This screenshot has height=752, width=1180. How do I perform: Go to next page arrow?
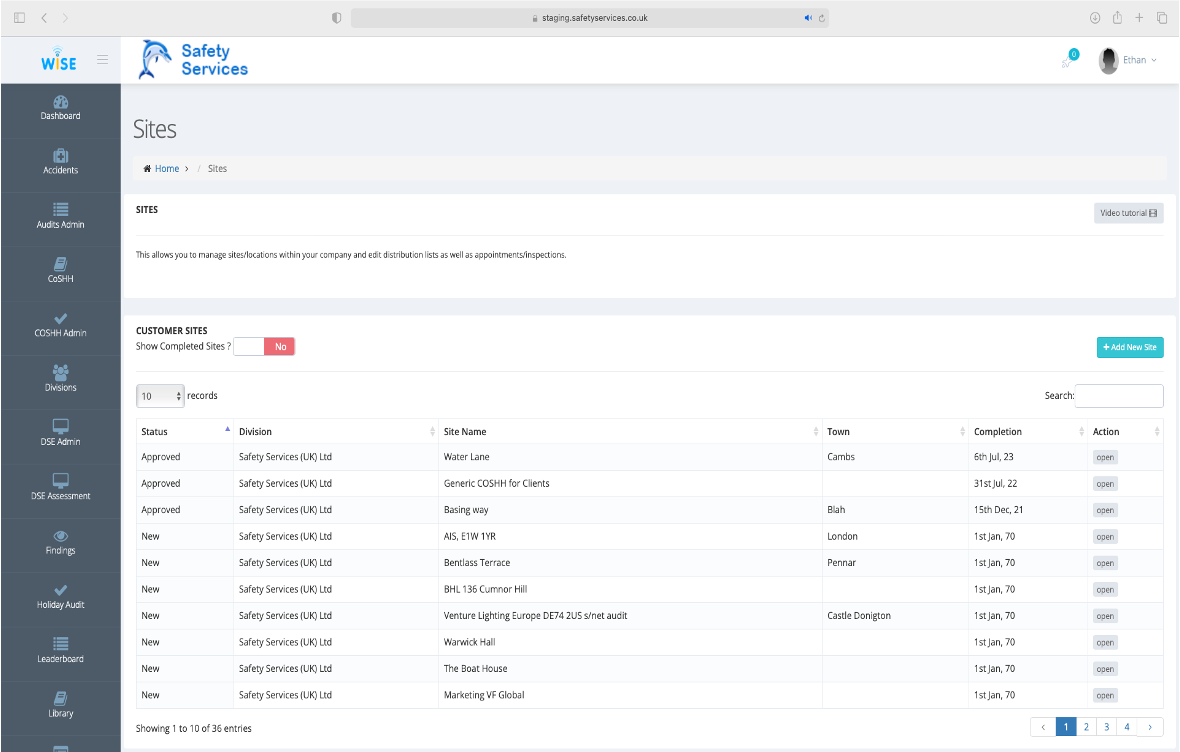click(x=1150, y=727)
